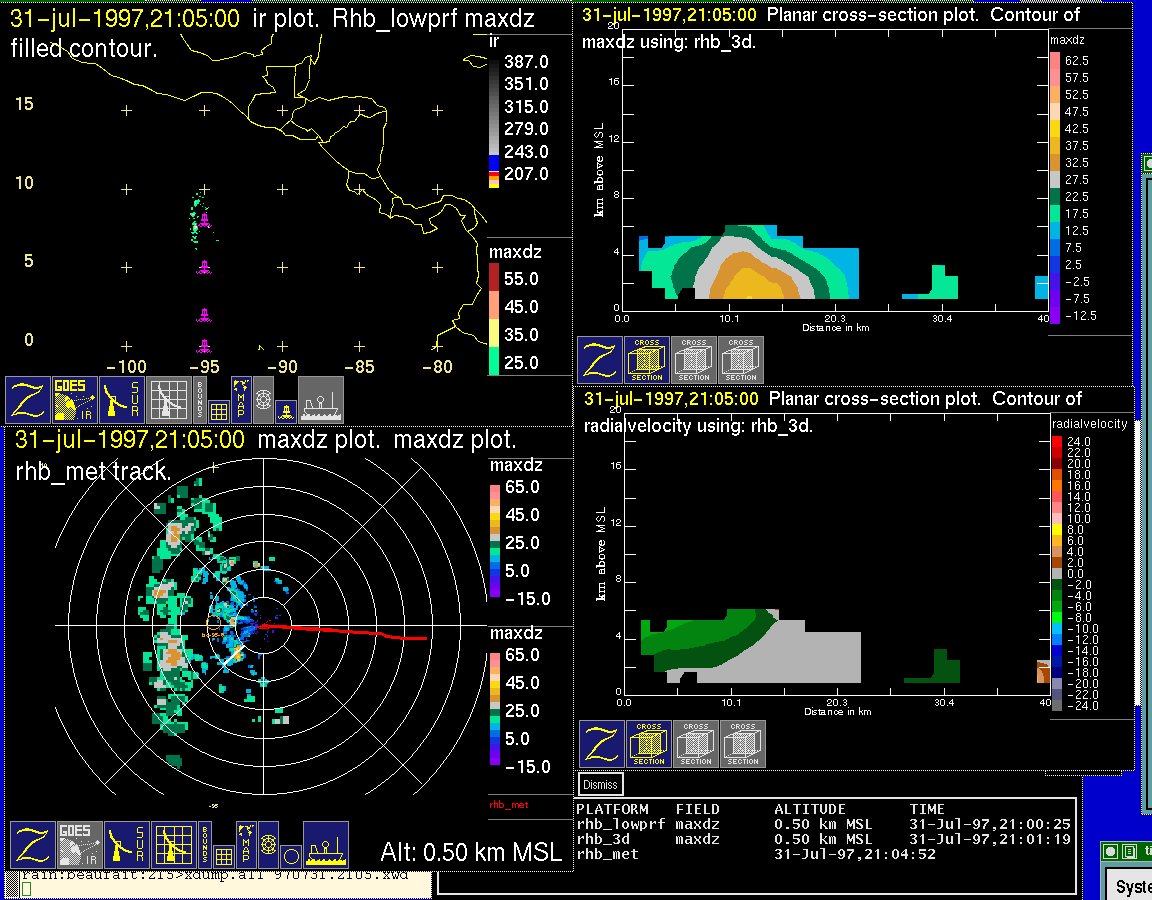
Task: Enable the grayed-out ship icon in the ir plot window
Action: coord(321,400)
